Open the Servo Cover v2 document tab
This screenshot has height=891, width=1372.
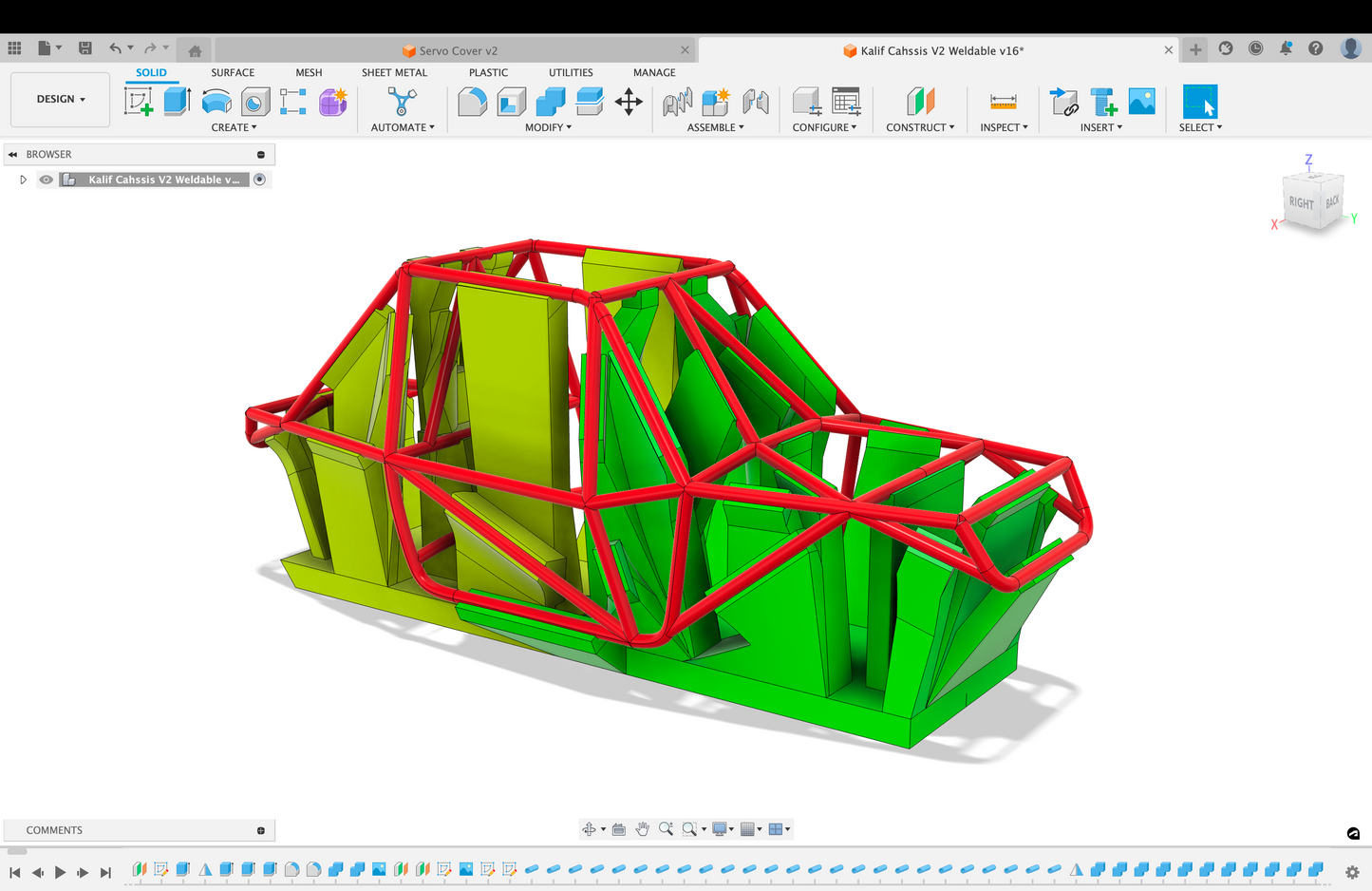point(458,50)
